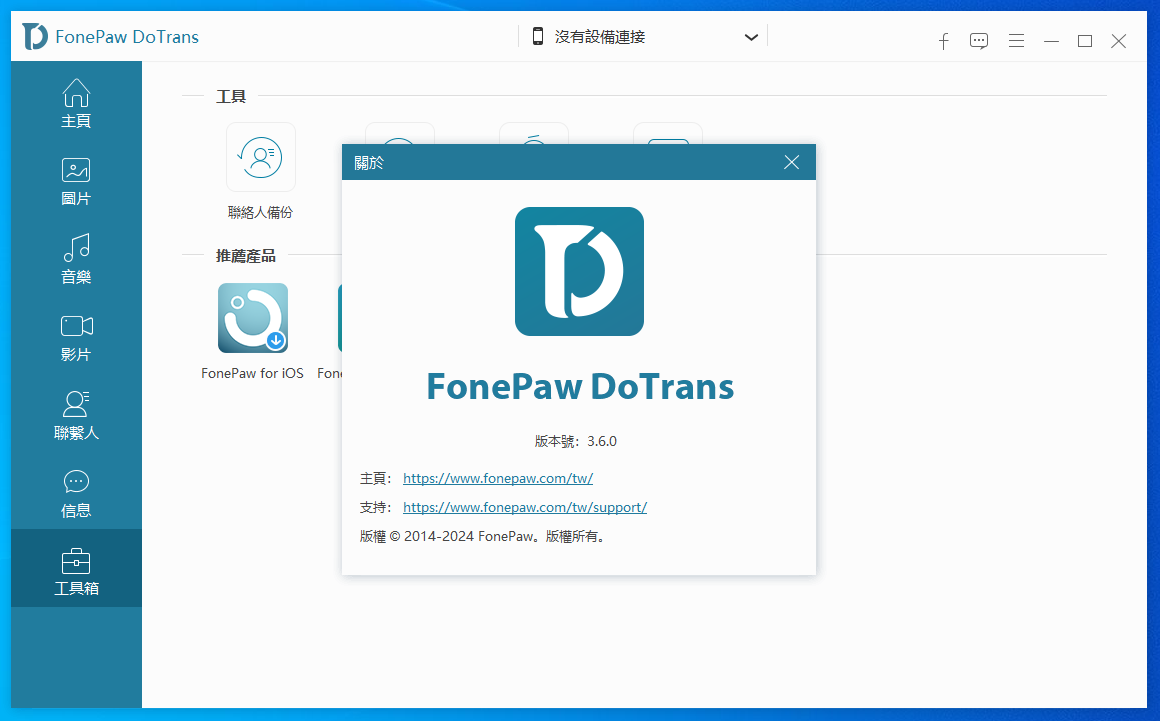The height and width of the screenshot is (721, 1160).
Task: Open the chevron next to device connection status
Action: (751, 36)
